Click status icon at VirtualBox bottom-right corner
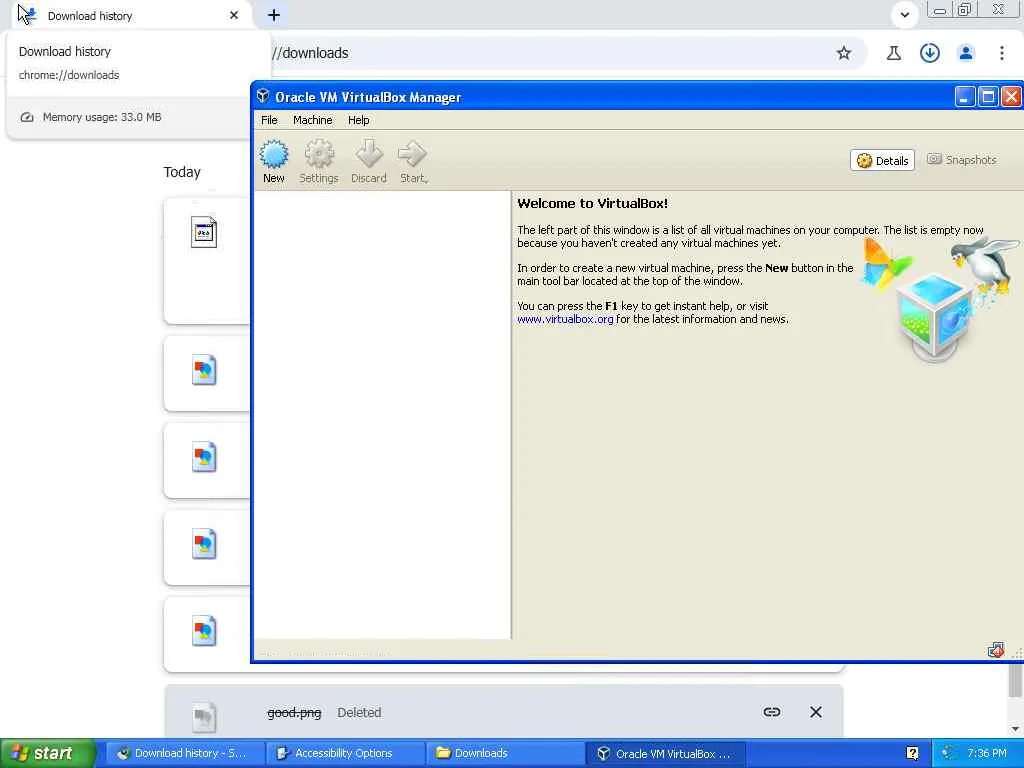Viewport: 1024px width, 768px height. [x=995, y=650]
